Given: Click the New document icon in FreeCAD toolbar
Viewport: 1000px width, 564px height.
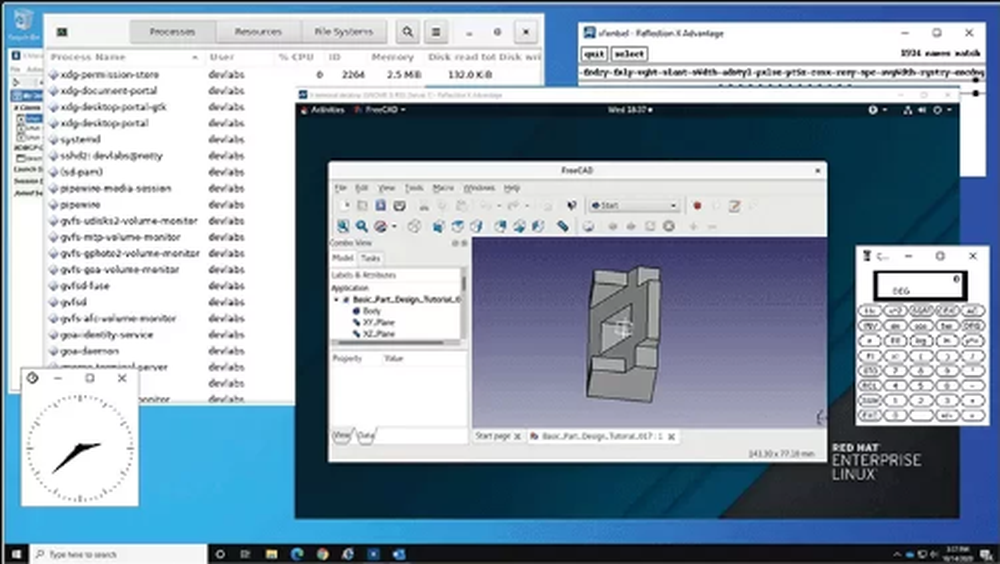Looking at the screenshot, I should pyautogui.click(x=344, y=205).
